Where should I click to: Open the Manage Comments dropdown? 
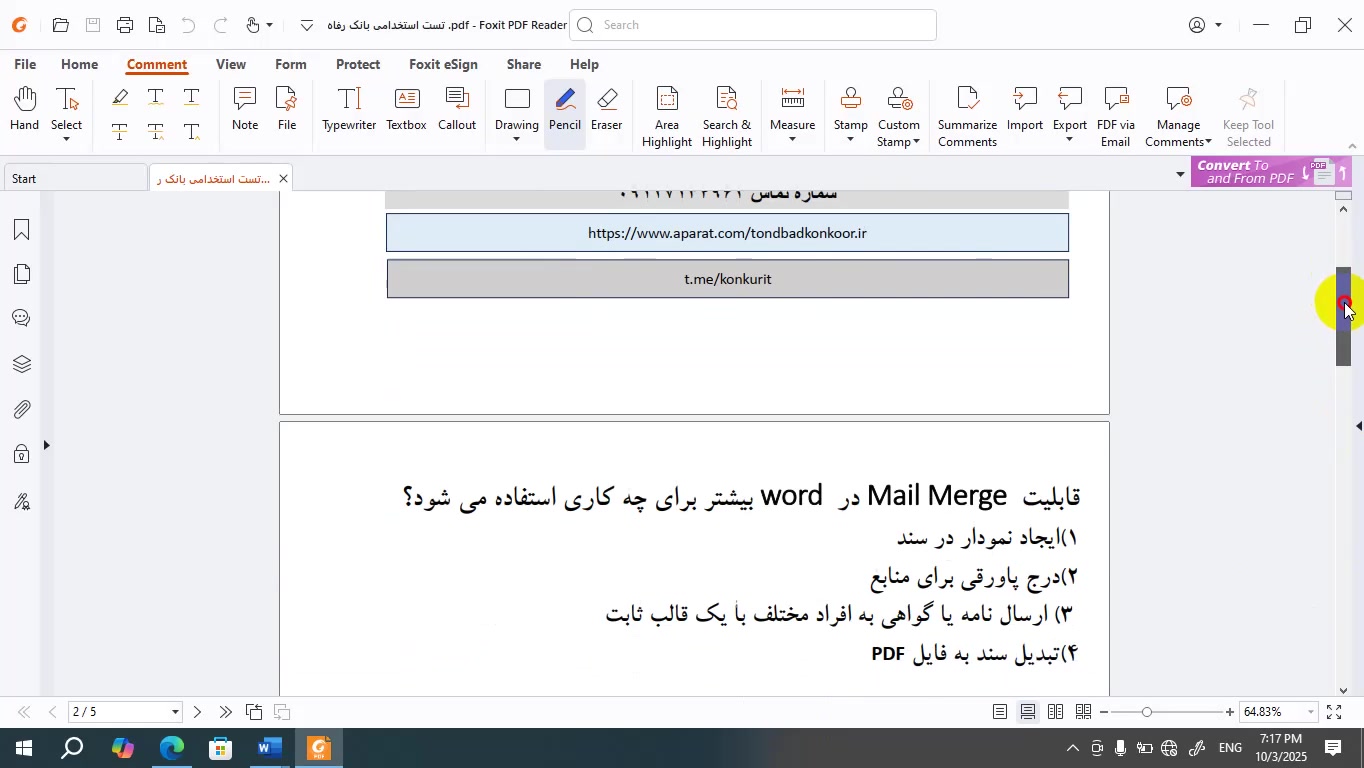pyautogui.click(x=1208, y=142)
